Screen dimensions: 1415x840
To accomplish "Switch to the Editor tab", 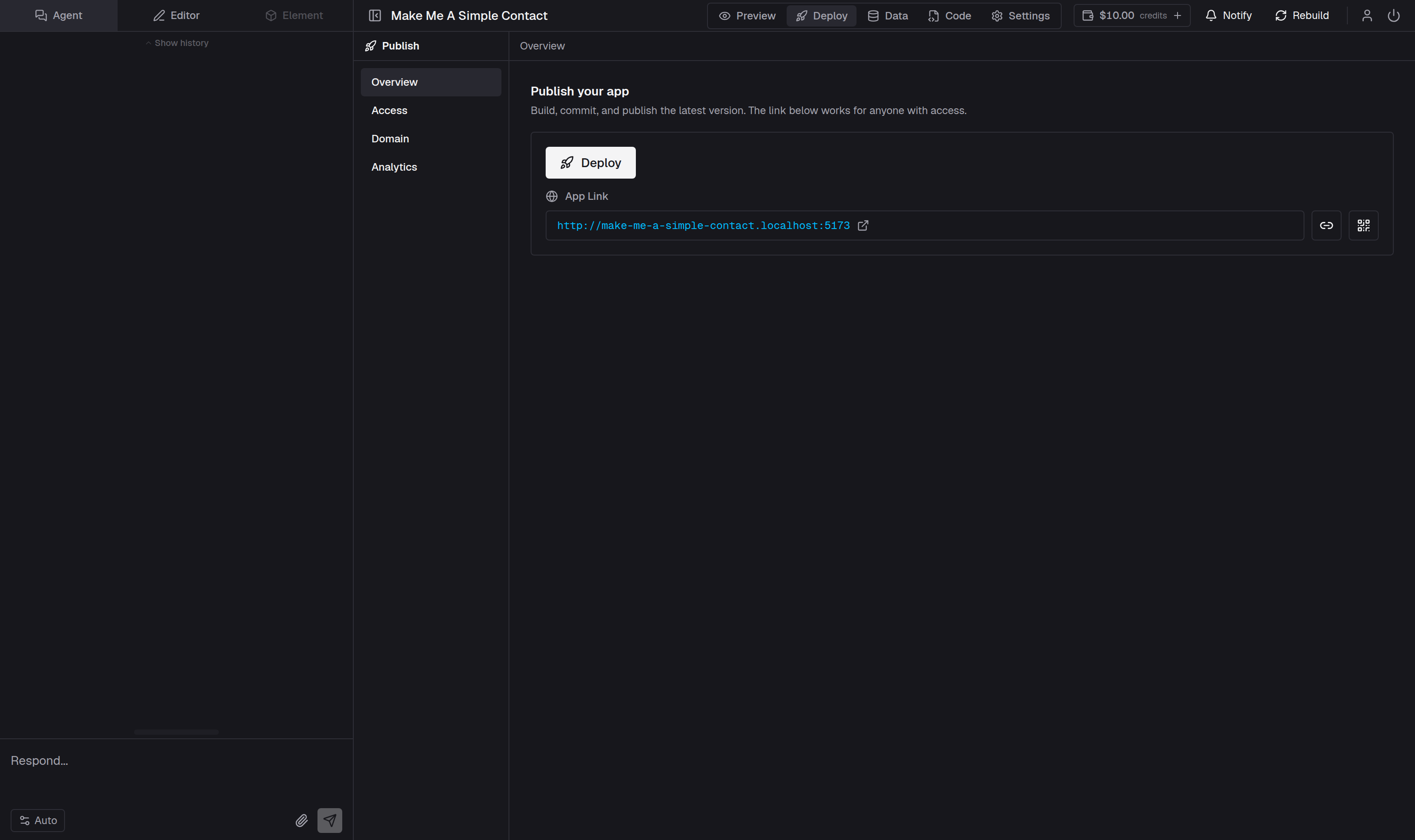I will [x=176, y=15].
